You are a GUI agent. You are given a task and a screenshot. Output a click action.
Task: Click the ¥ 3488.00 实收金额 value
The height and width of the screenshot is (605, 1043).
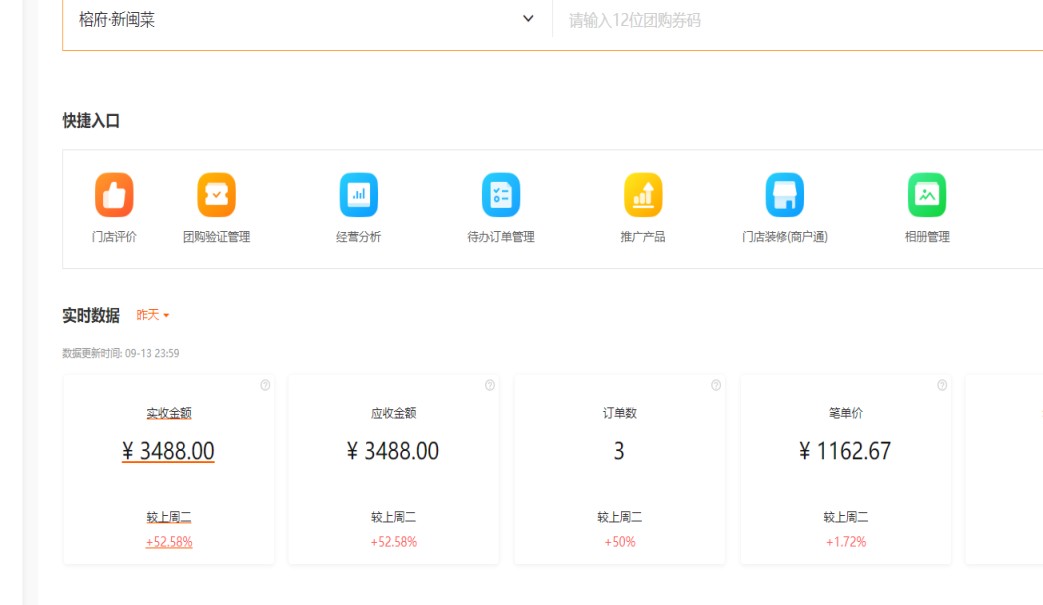168,451
